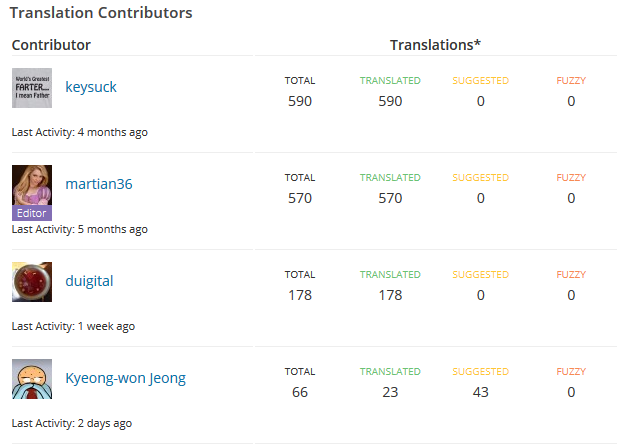Click Kyeong-won Jeong's total of 66
This screenshot has height=445, width=619.
pos(300,392)
